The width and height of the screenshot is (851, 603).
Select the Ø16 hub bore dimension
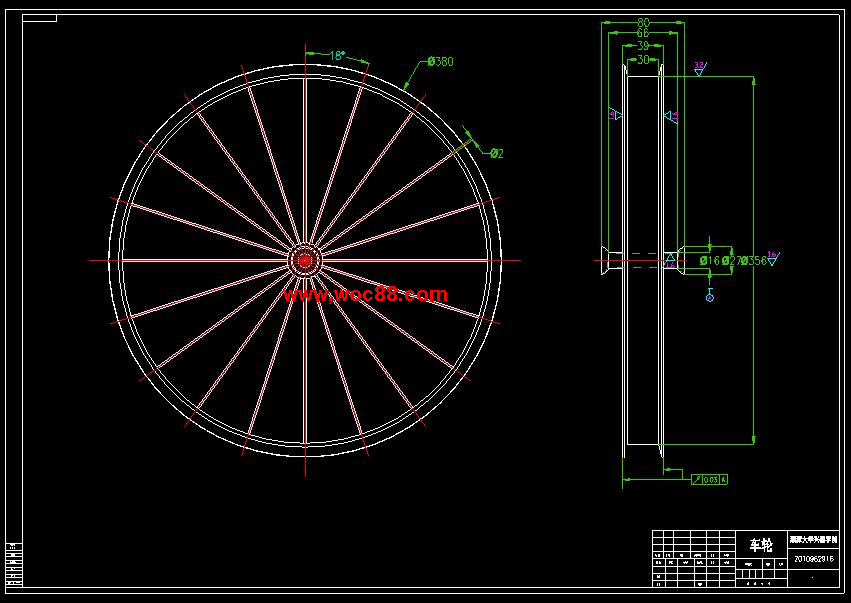coord(709,261)
